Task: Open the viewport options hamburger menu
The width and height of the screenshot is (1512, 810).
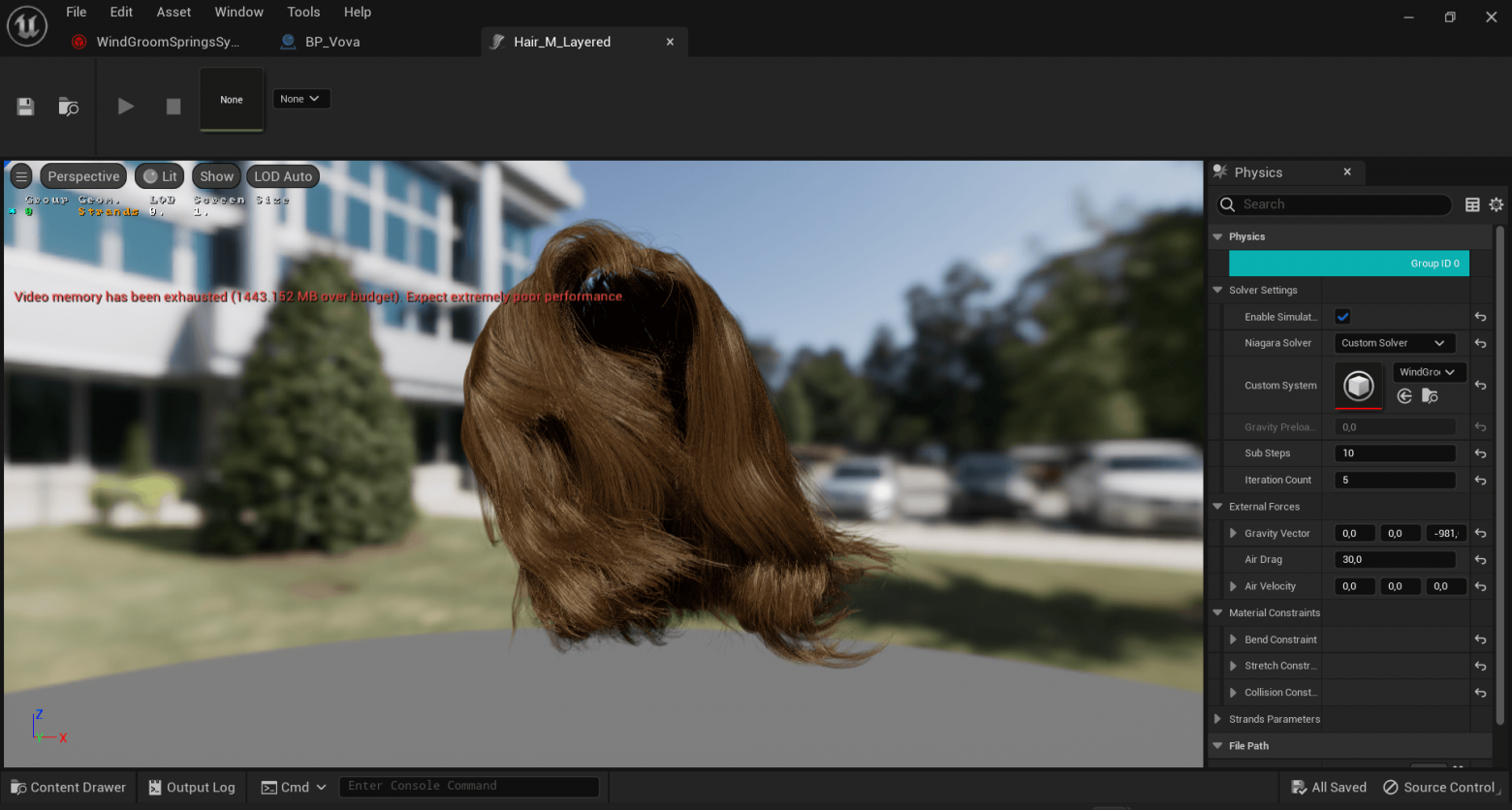Action: point(21,176)
